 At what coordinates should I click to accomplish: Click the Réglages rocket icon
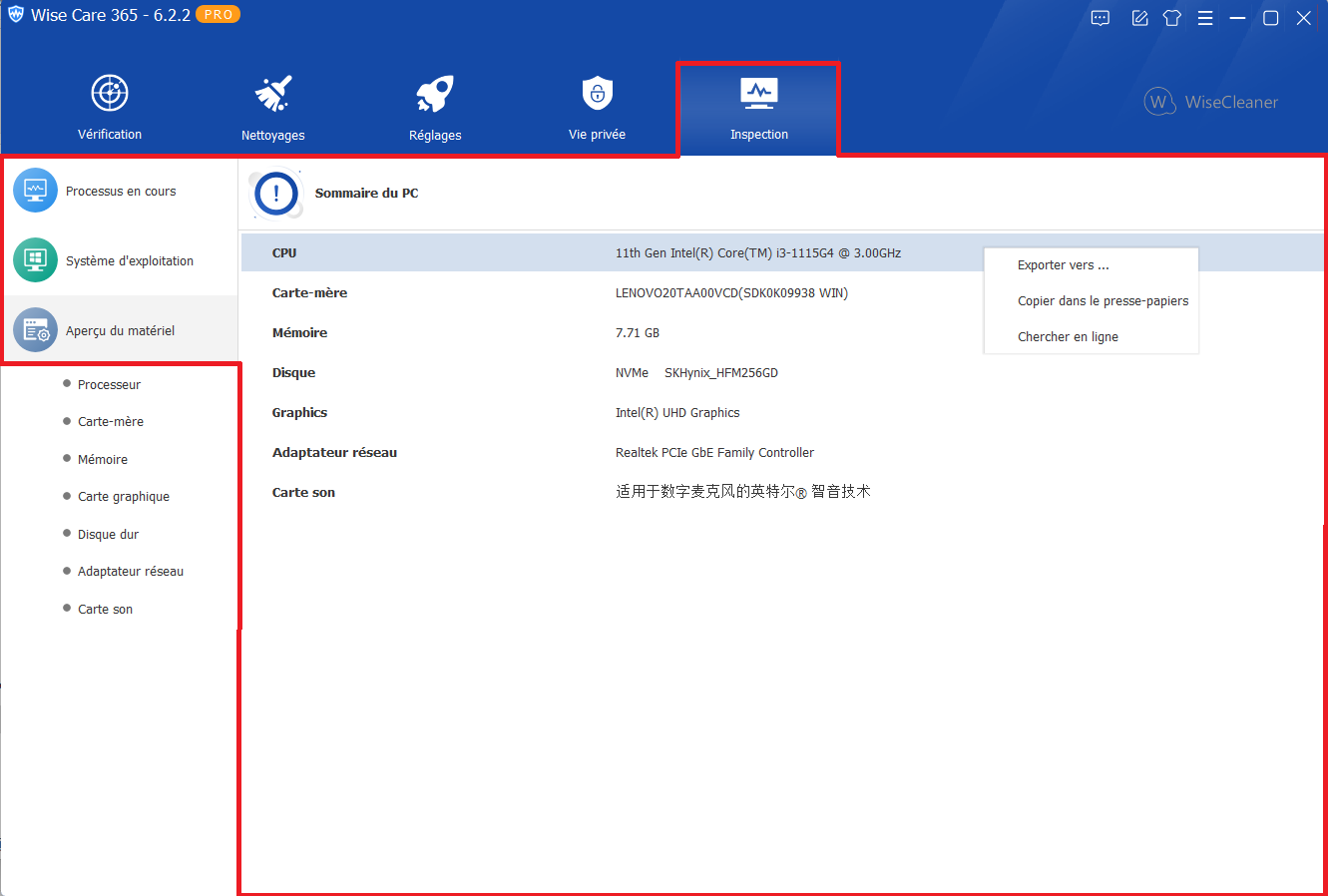(x=435, y=93)
